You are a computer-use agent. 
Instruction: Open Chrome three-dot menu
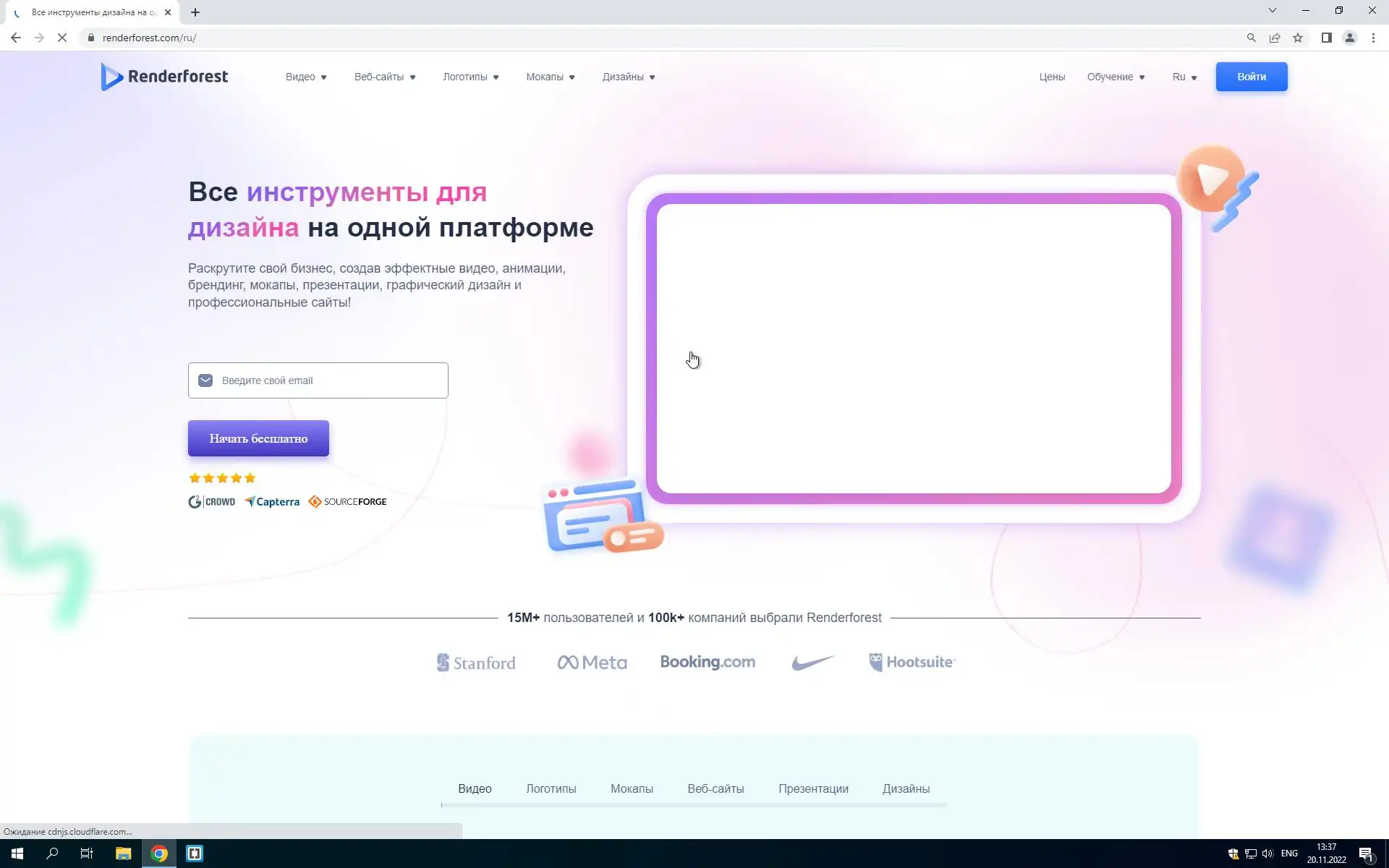1373,38
